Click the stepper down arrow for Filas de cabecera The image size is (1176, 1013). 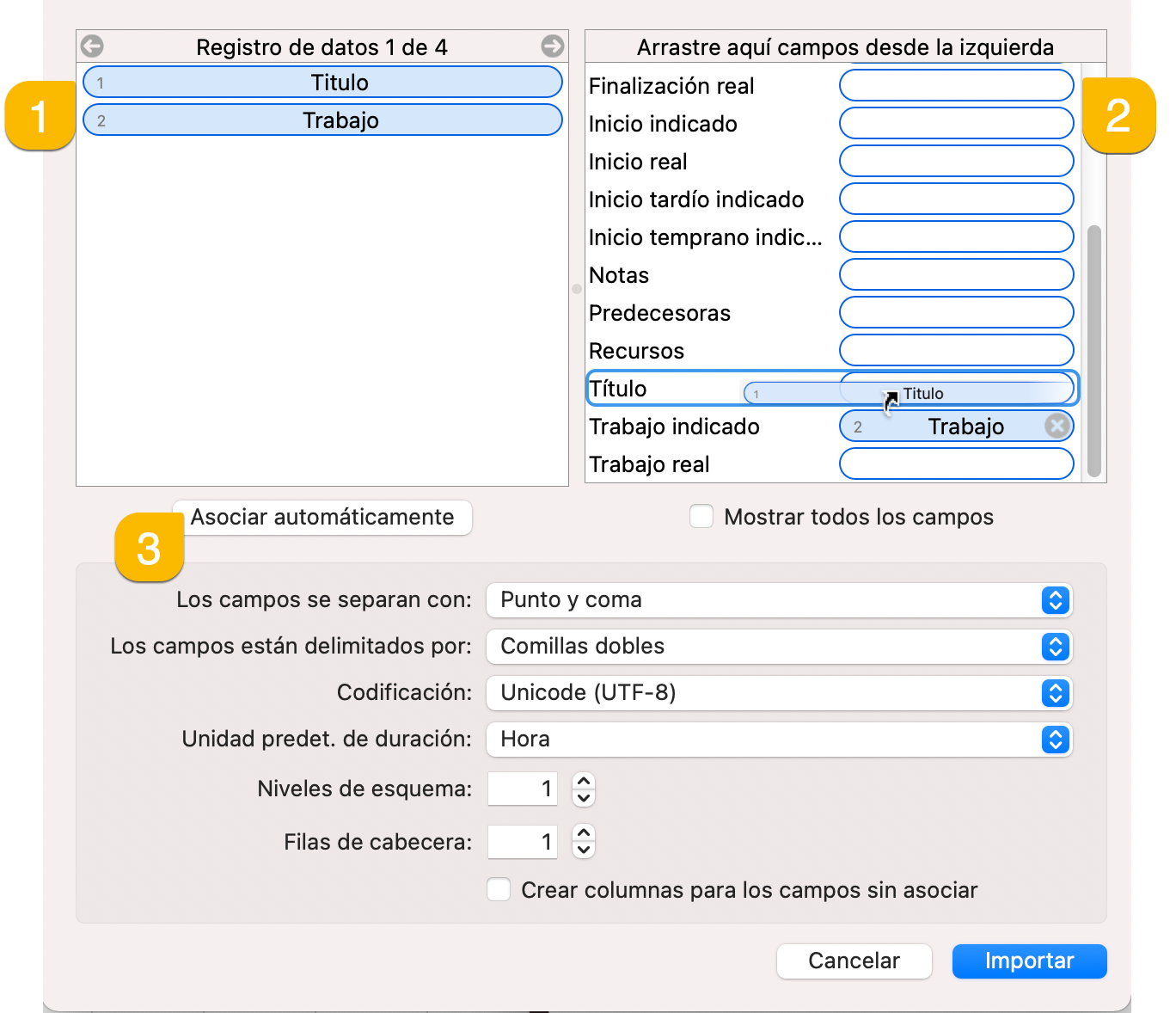click(x=583, y=850)
